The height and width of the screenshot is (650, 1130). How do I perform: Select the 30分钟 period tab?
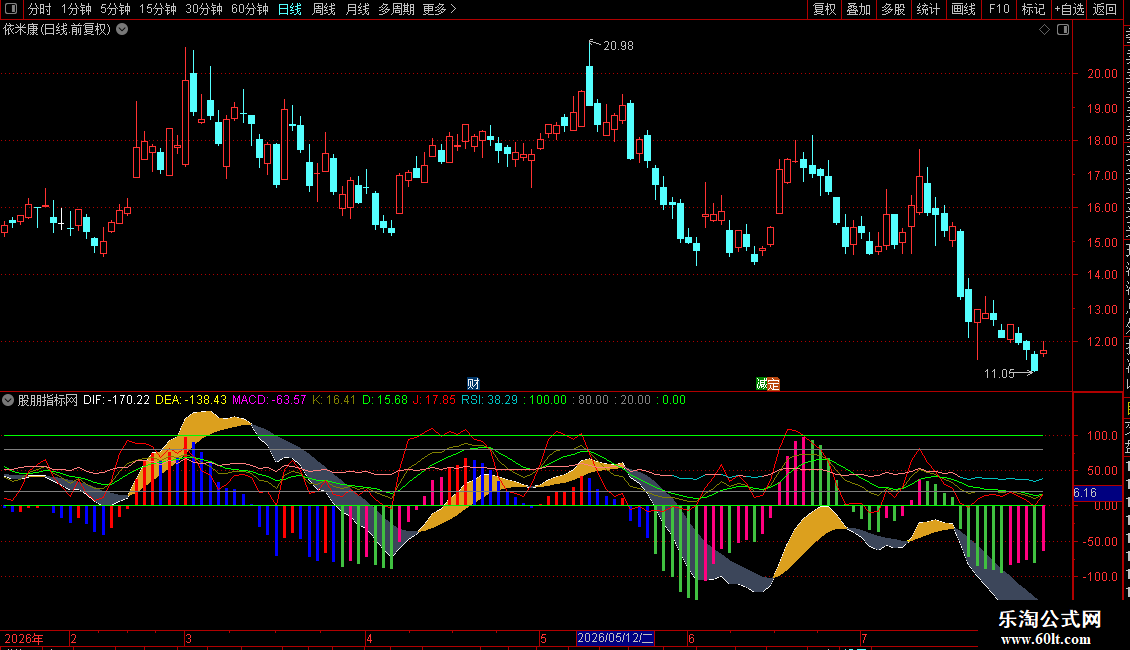(x=203, y=9)
